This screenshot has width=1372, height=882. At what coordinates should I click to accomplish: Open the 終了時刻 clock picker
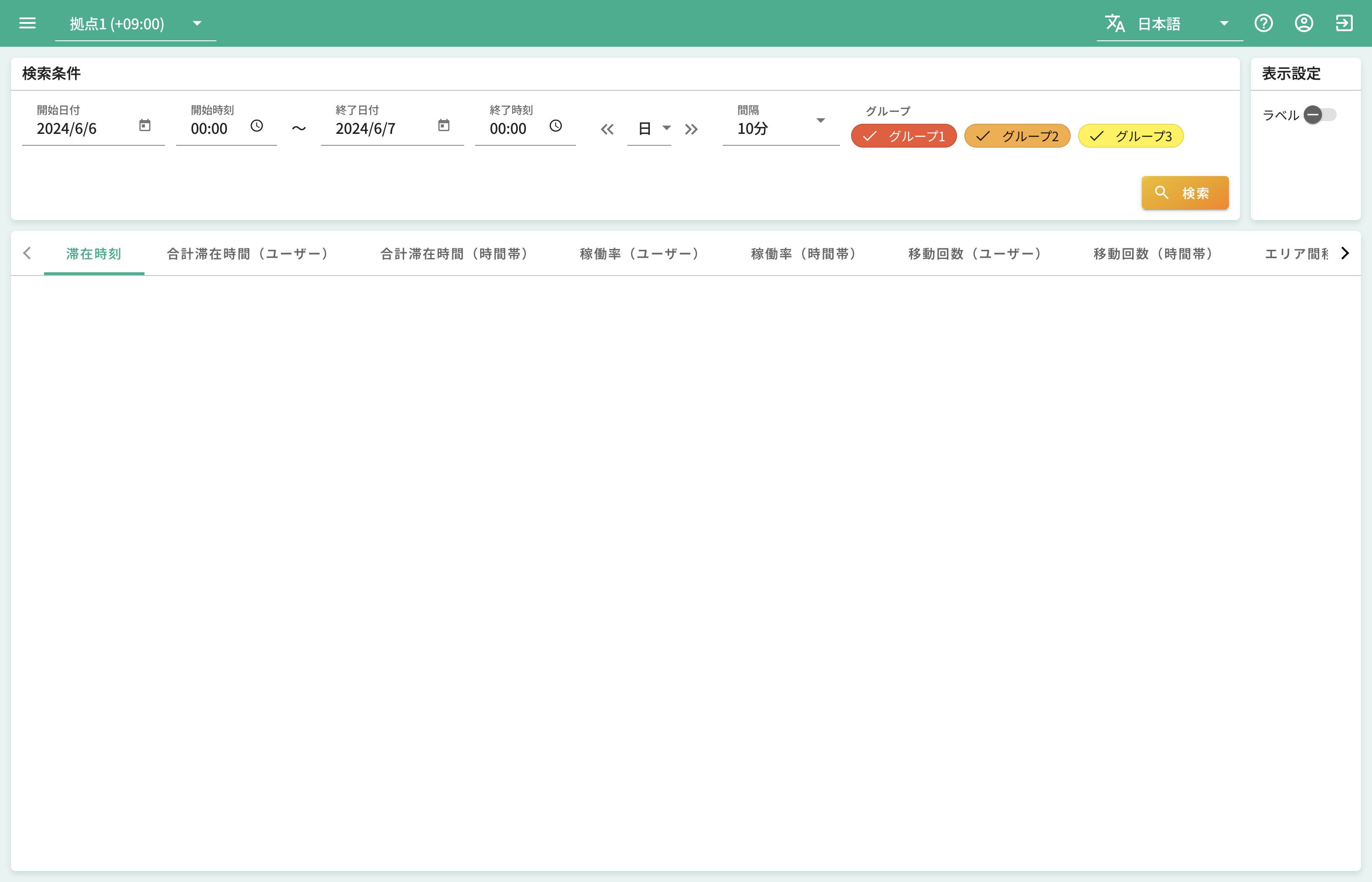pos(556,126)
